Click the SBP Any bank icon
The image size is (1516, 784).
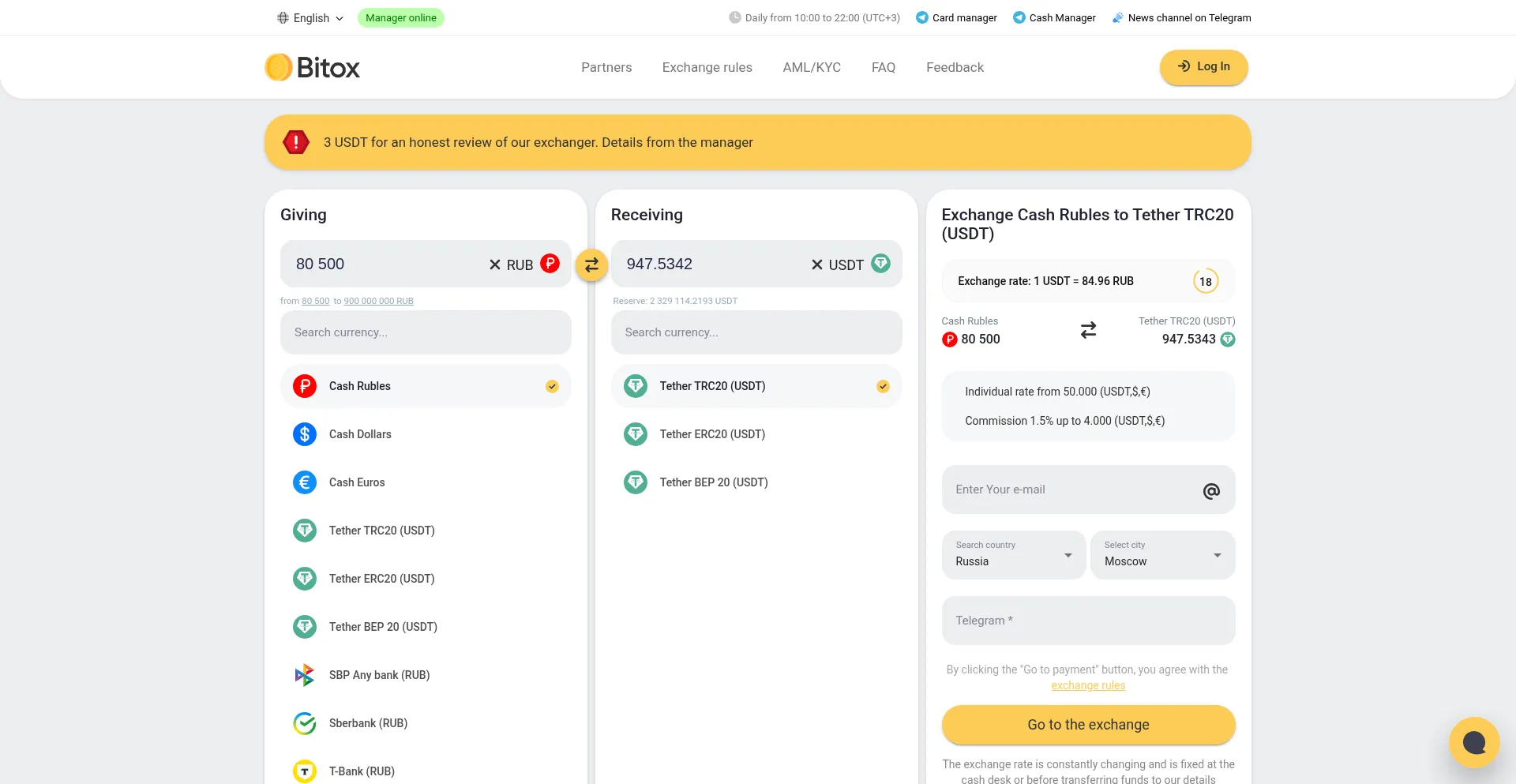coord(305,675)
